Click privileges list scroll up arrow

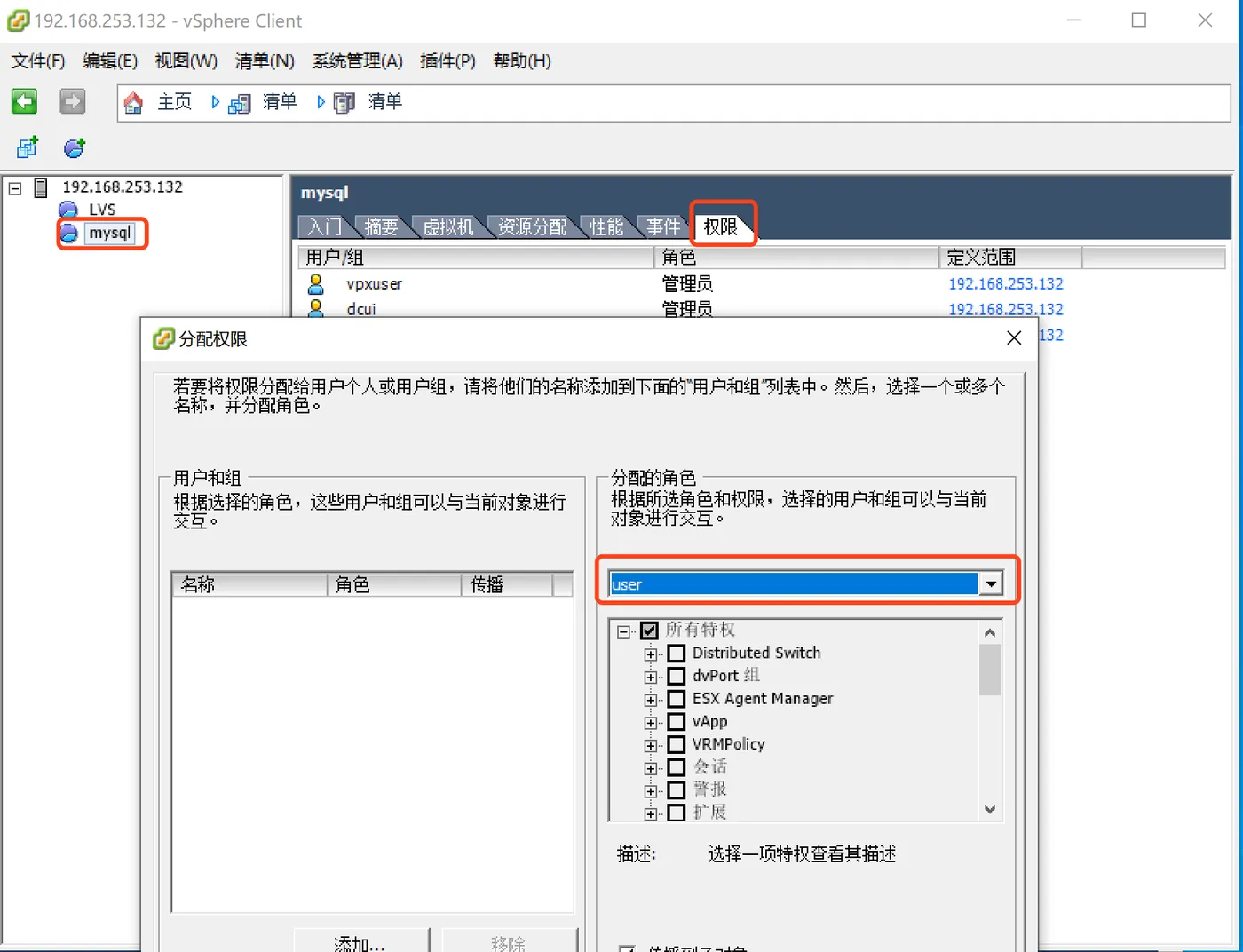[x=990, y=632]
